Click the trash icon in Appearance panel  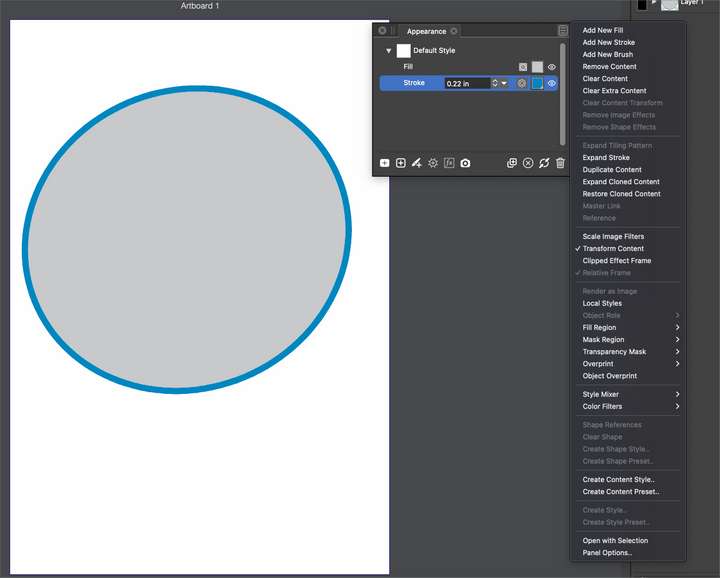560,163
